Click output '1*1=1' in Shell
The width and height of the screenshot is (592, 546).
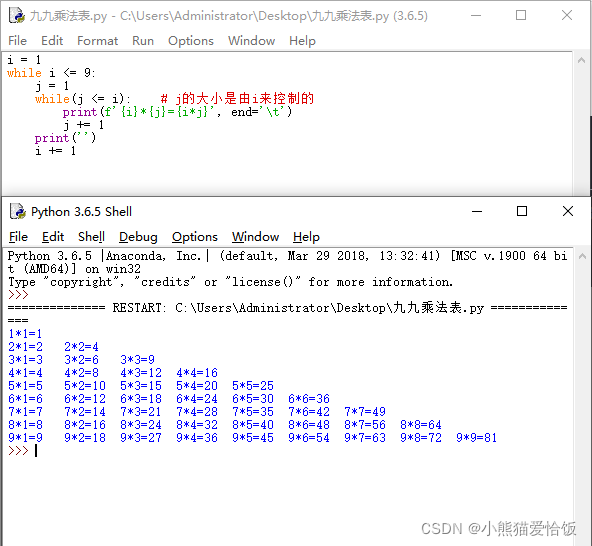click(x=25, y=334)
